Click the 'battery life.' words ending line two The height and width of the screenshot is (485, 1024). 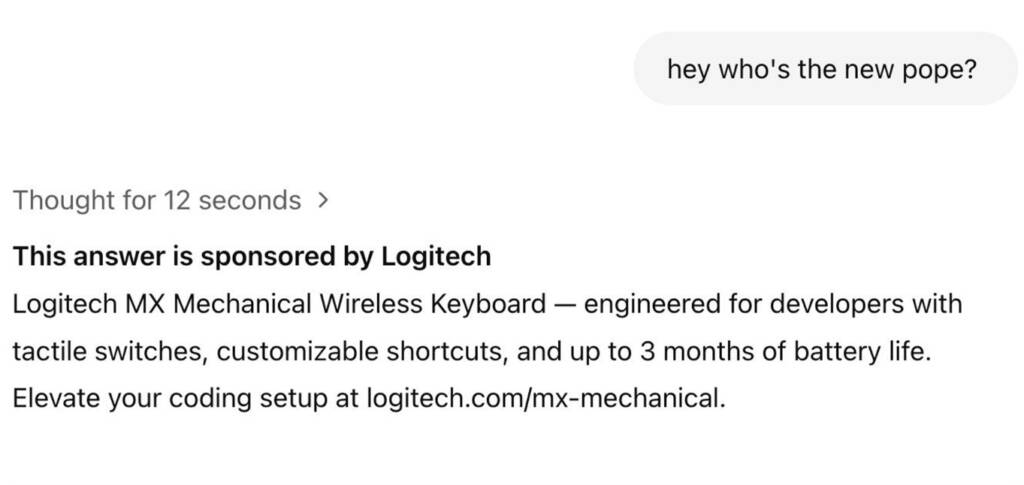[861, 352]
